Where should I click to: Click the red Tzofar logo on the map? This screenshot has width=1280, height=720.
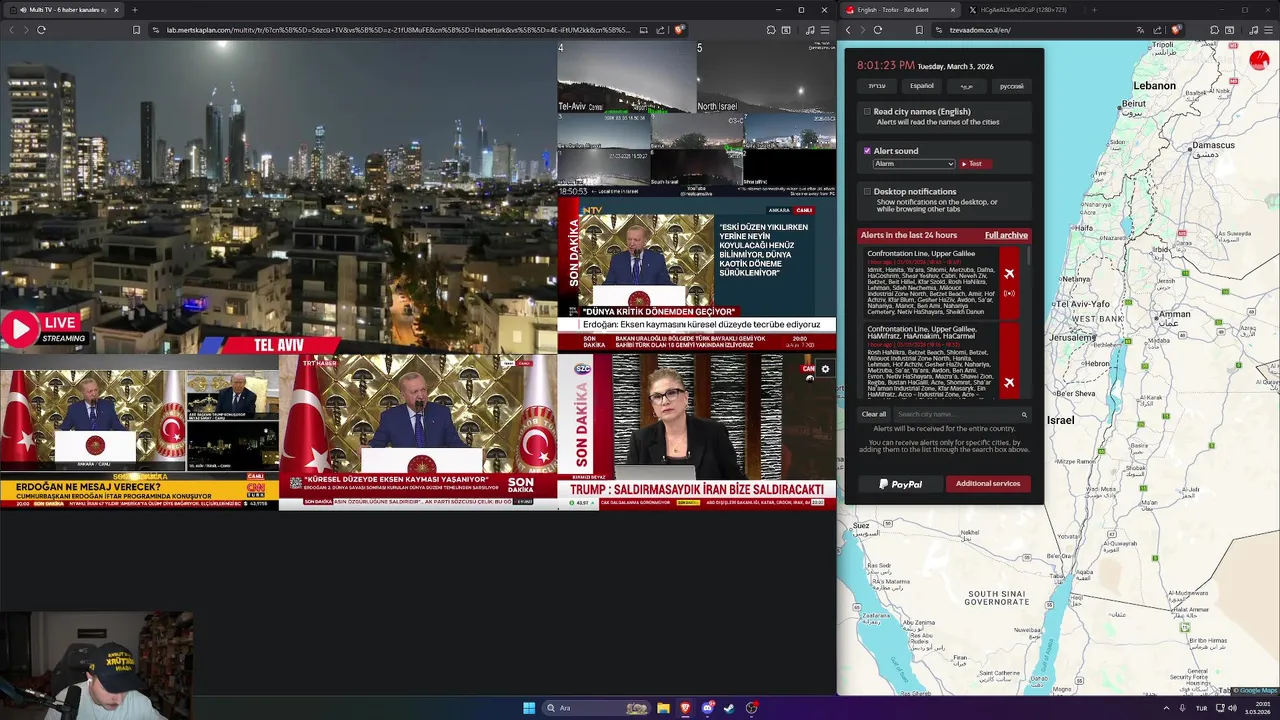[x=1259, y=61]
